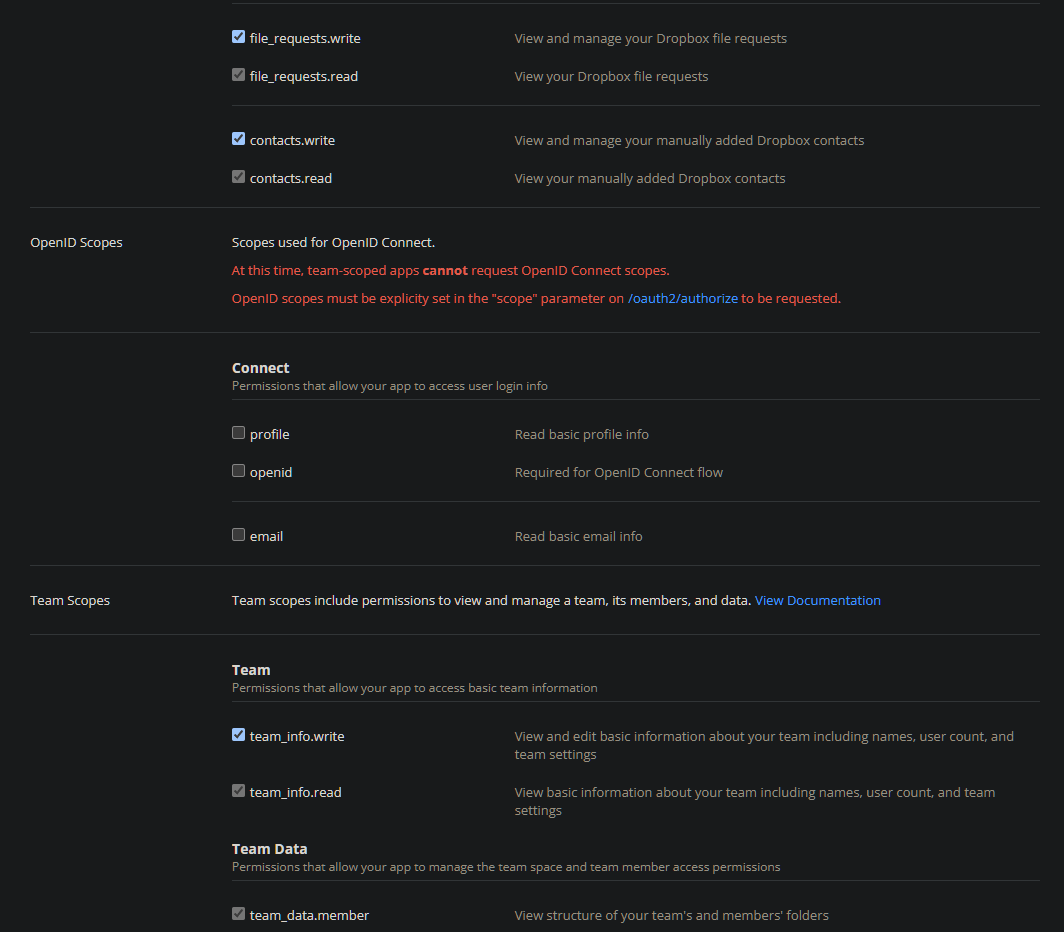Click 'Scopes used for OpenID Connect.' text
Screen dimensions: 1064x932
[x=333, y=242]
